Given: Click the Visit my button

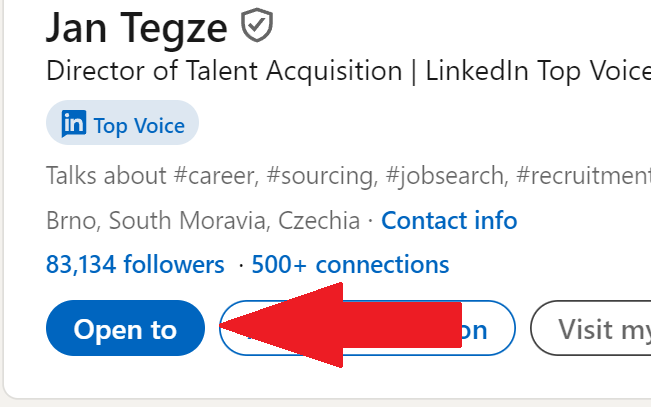Looking at the screenshot, I should pyautogui.click(x=591, y=328).
